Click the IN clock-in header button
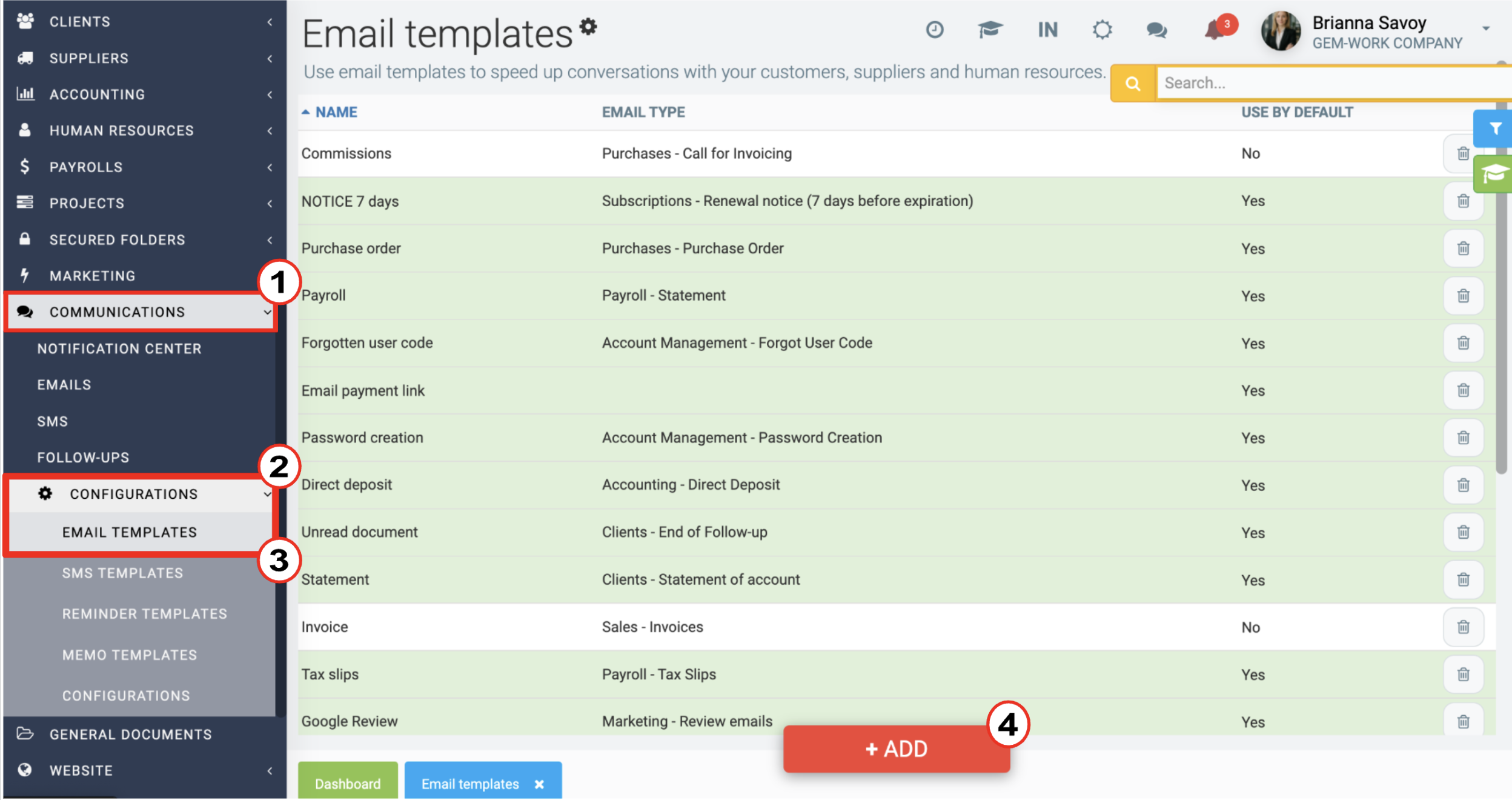The image size is (1512, 800). [x=1047, y=30]
